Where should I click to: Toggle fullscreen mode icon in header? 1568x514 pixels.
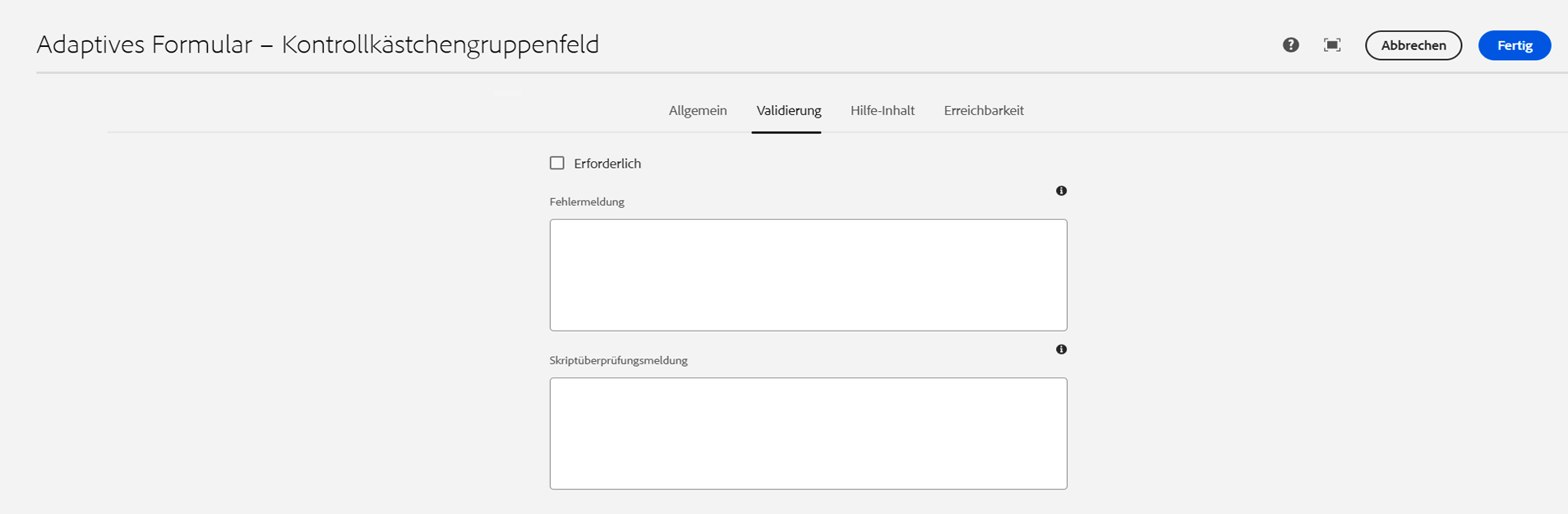pyautogui.click(x=1332, y=45)
